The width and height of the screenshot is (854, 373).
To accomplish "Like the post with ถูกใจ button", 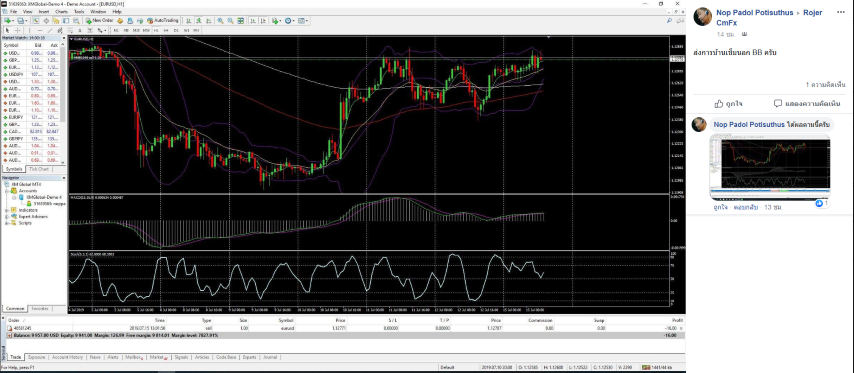I will pos(728,103).
